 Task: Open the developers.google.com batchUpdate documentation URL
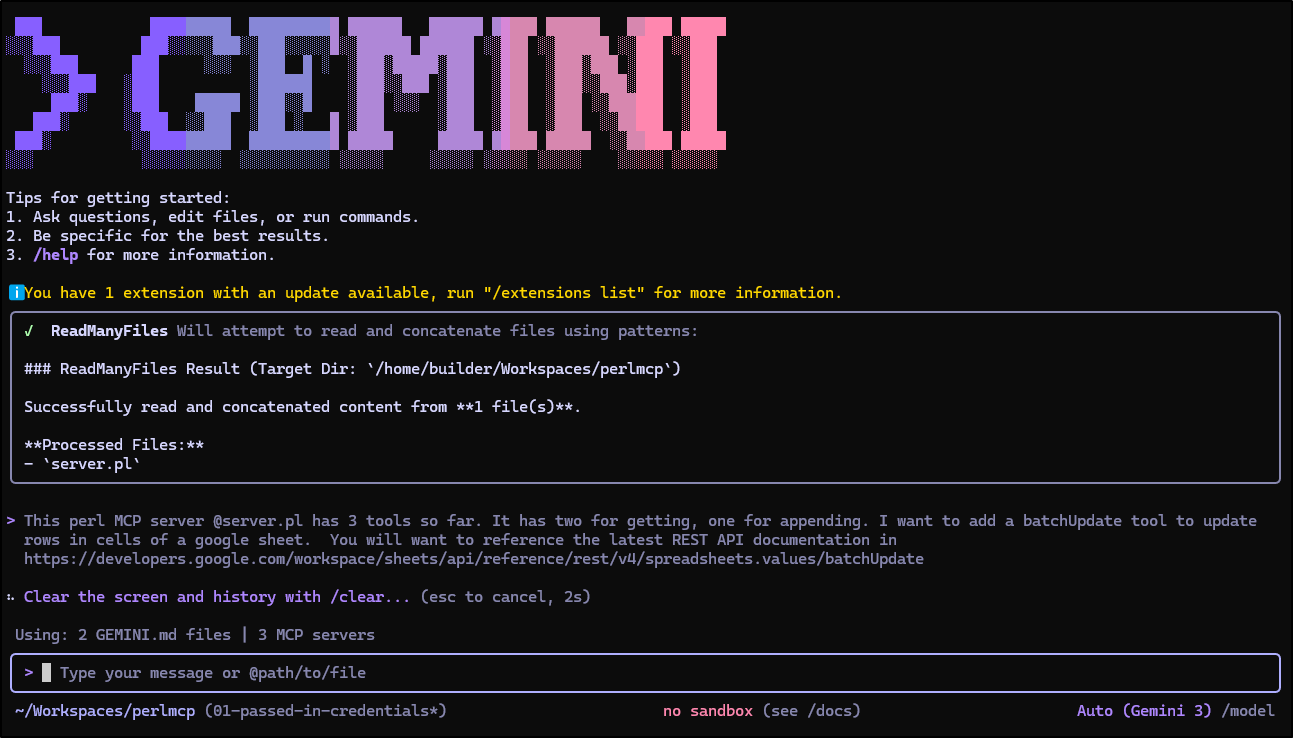(473, 559)
